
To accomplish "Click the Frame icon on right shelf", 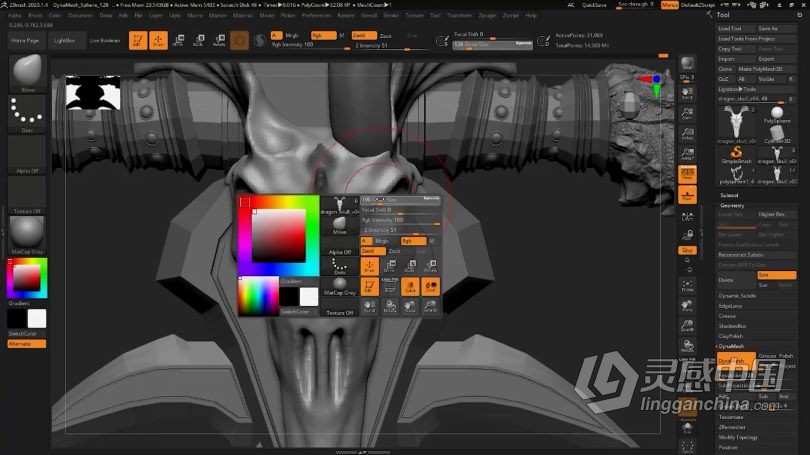I will click(x=687, y=286).
